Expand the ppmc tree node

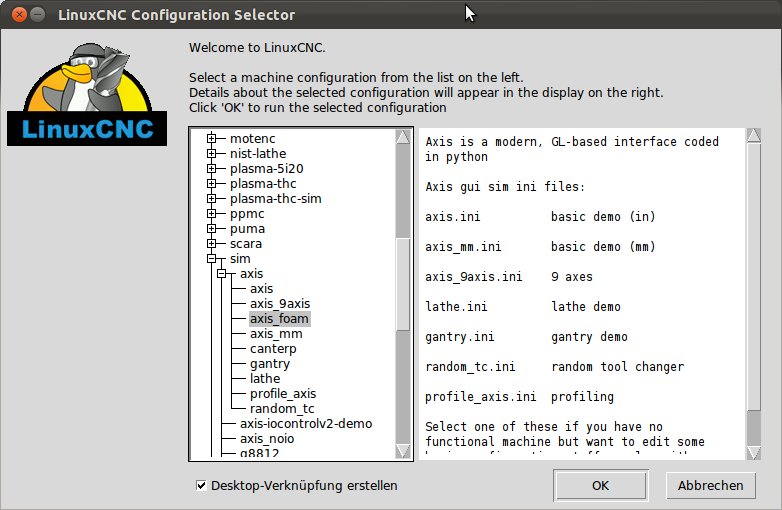(211, 213)
